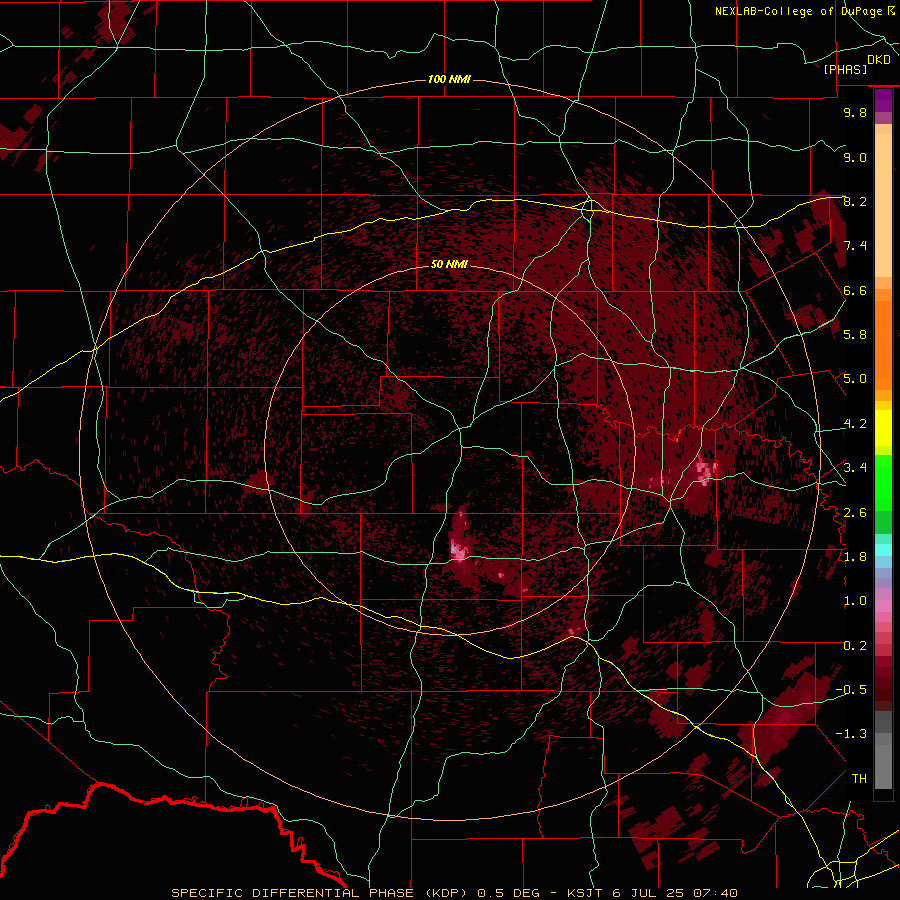Select the 1.0 legend value
The image size is (900, 900).
pos(855,601)
